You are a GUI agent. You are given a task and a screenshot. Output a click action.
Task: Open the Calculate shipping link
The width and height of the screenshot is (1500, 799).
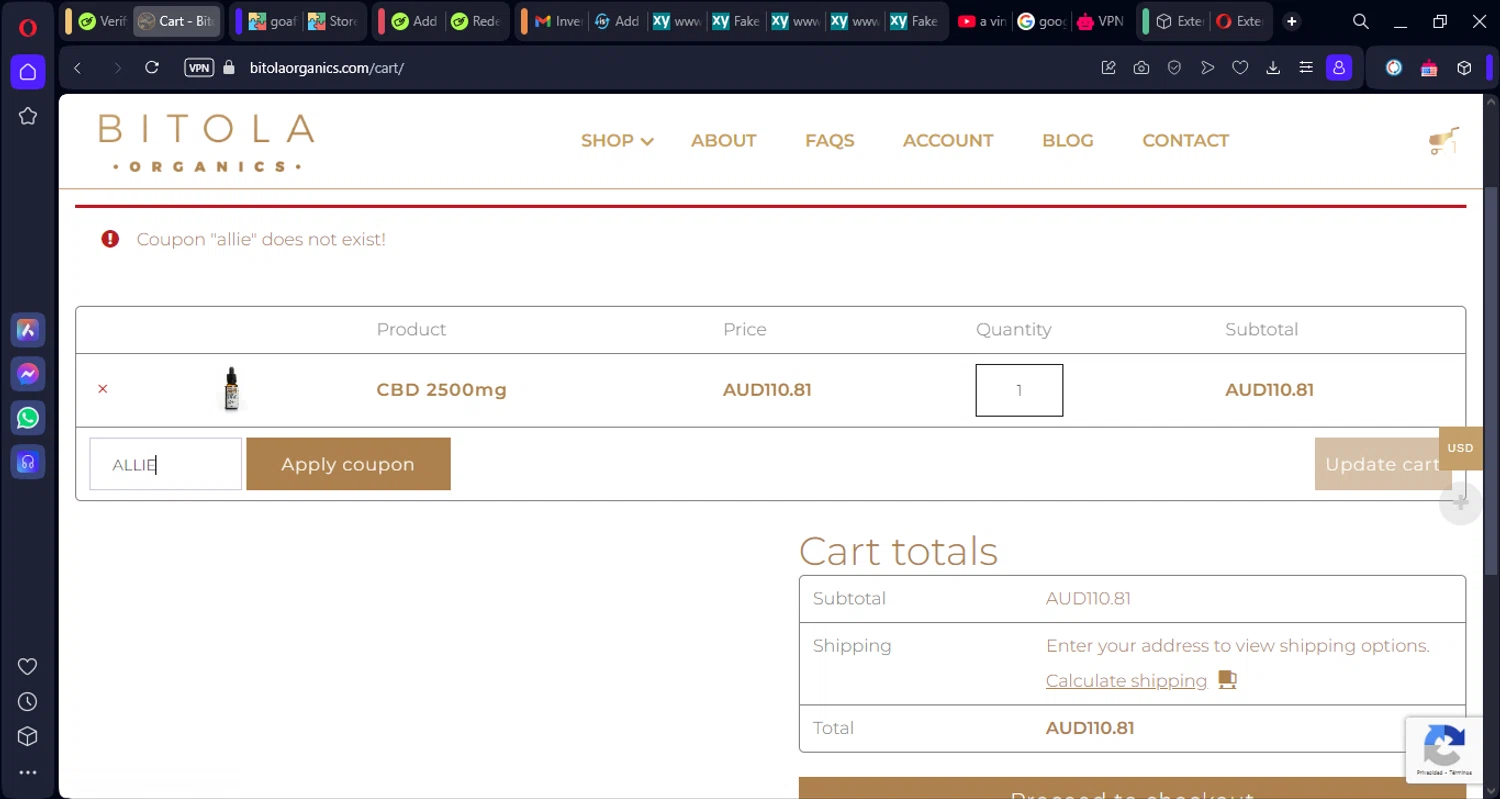click(1126, 680)
